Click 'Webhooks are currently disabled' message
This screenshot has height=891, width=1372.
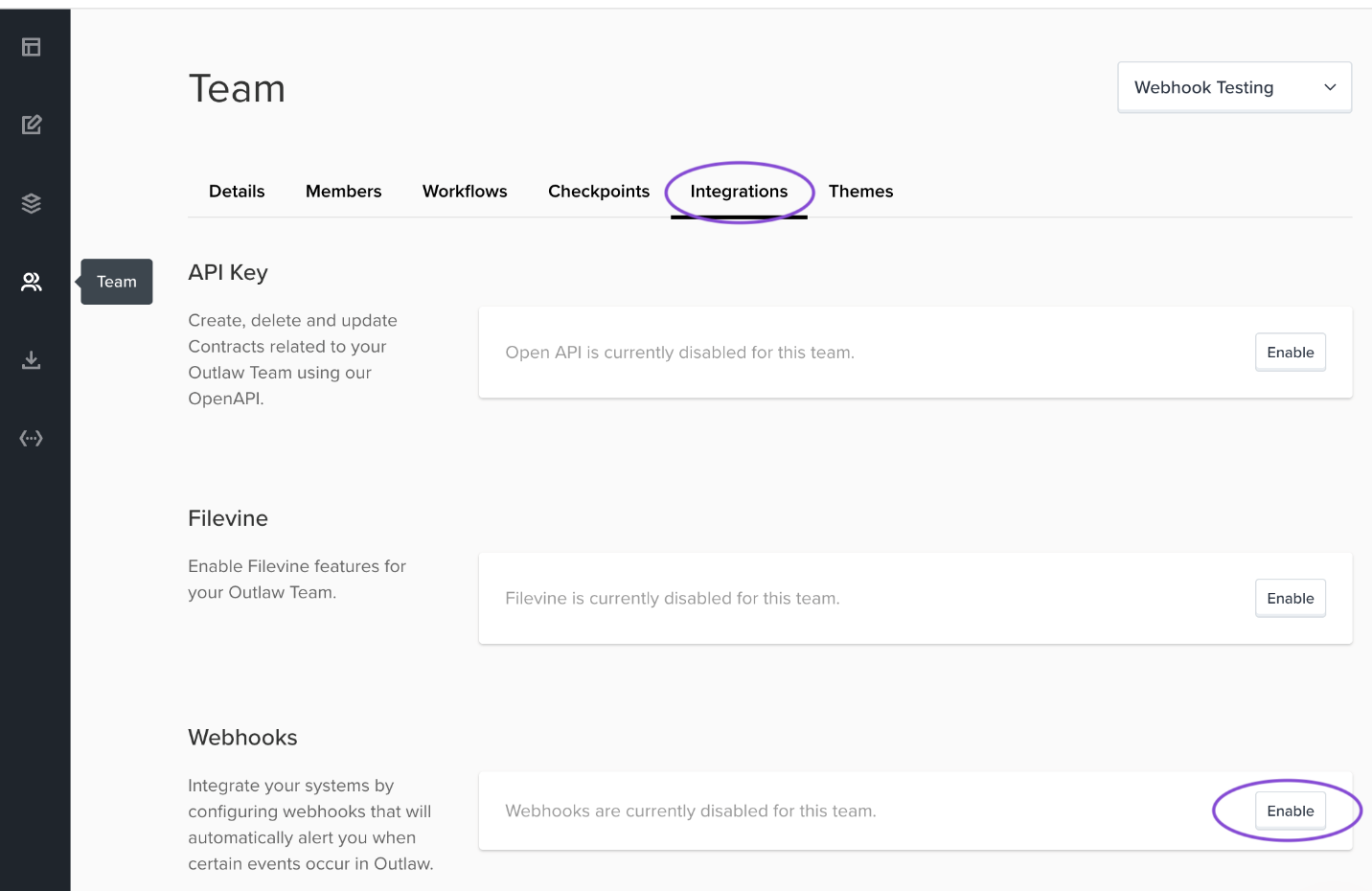(691, 811)
